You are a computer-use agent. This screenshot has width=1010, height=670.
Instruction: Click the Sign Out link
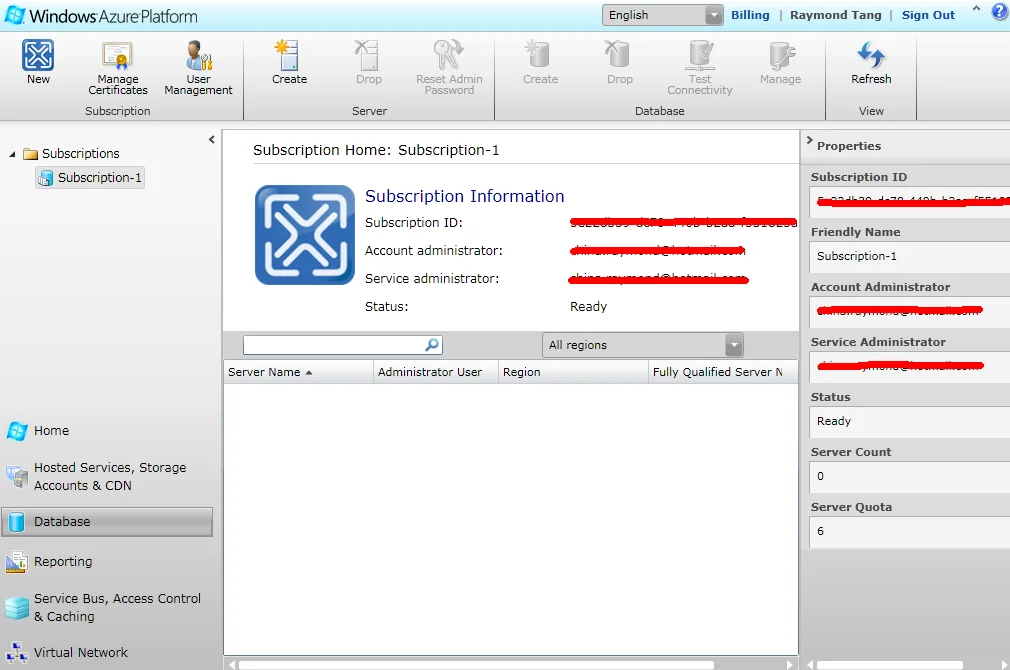pos(928,15)
